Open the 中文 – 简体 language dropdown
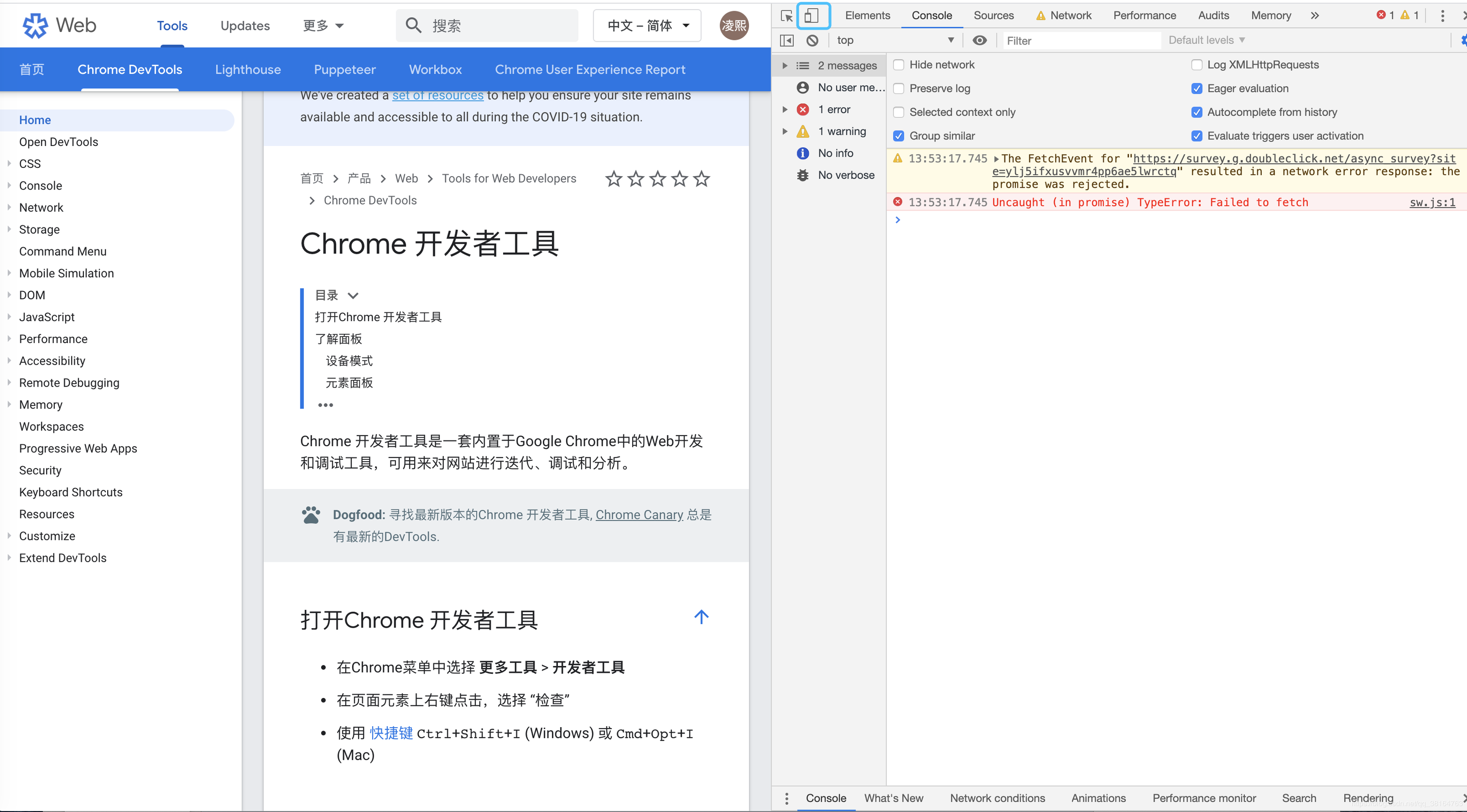1467x812 pixels. point(647,26)
